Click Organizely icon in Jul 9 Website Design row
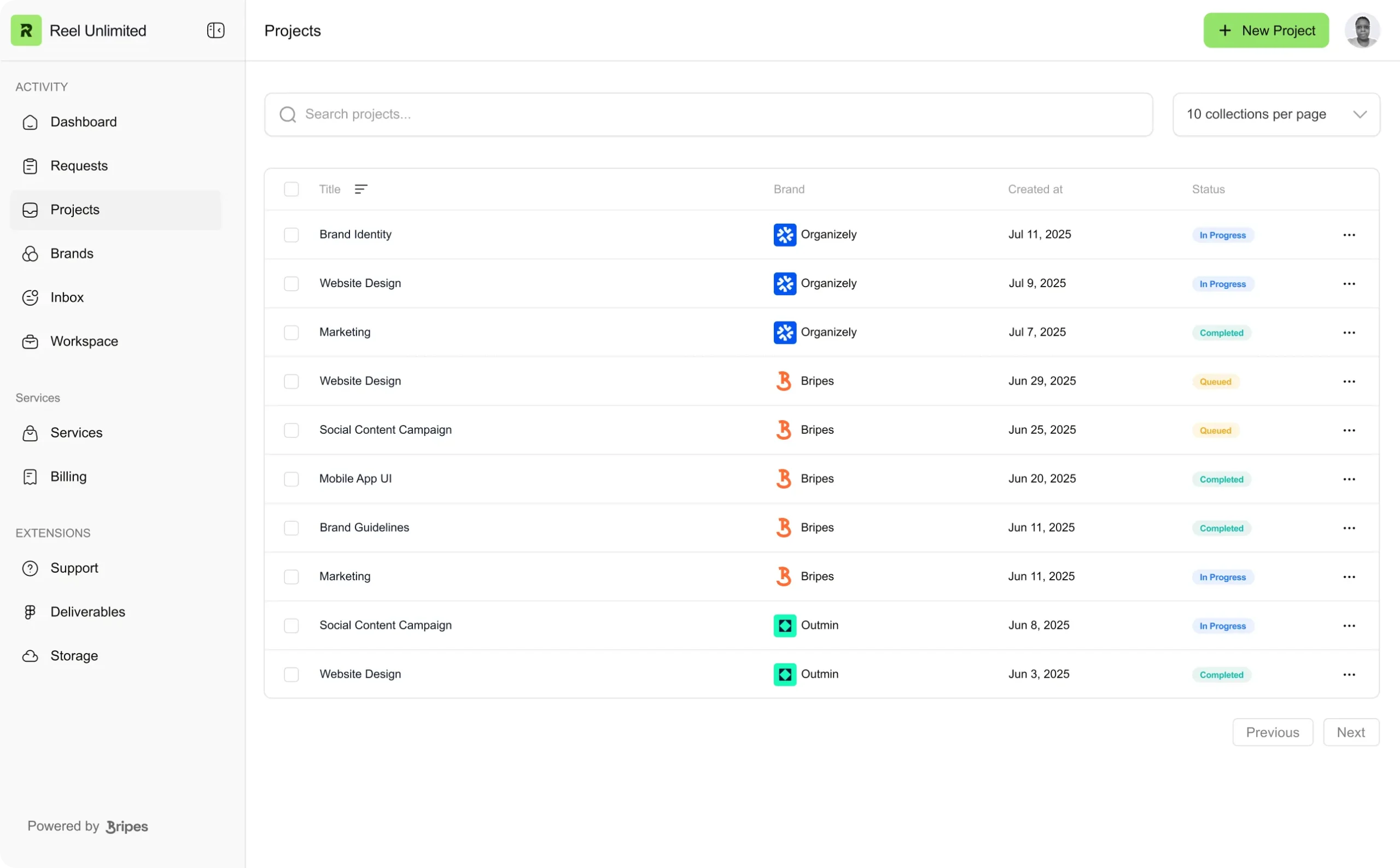The width and height of the screenshot is (1400, 868). pyautogui.click(x=785, y=284)
